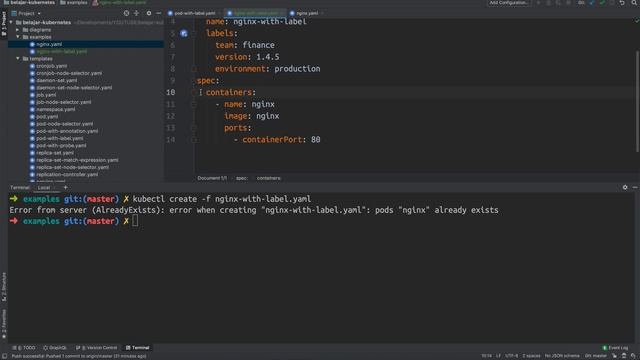
Task: Click the undo/revert arrow icon in toolbar
Action: 622,2
